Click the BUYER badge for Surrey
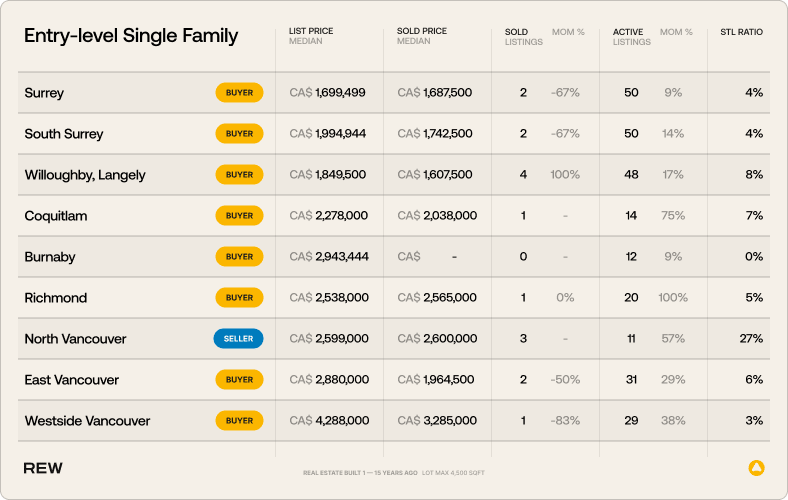Screen dimensions: 788x500 239,92
